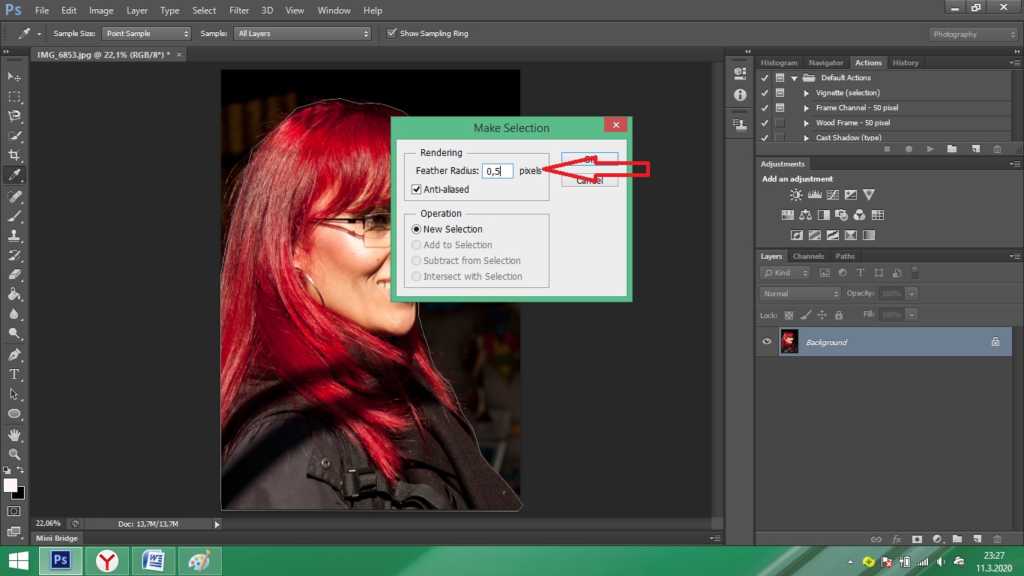1024x576 pixels.
Task: Open the Photography workspace dropdown
Action: pos(973,34)
